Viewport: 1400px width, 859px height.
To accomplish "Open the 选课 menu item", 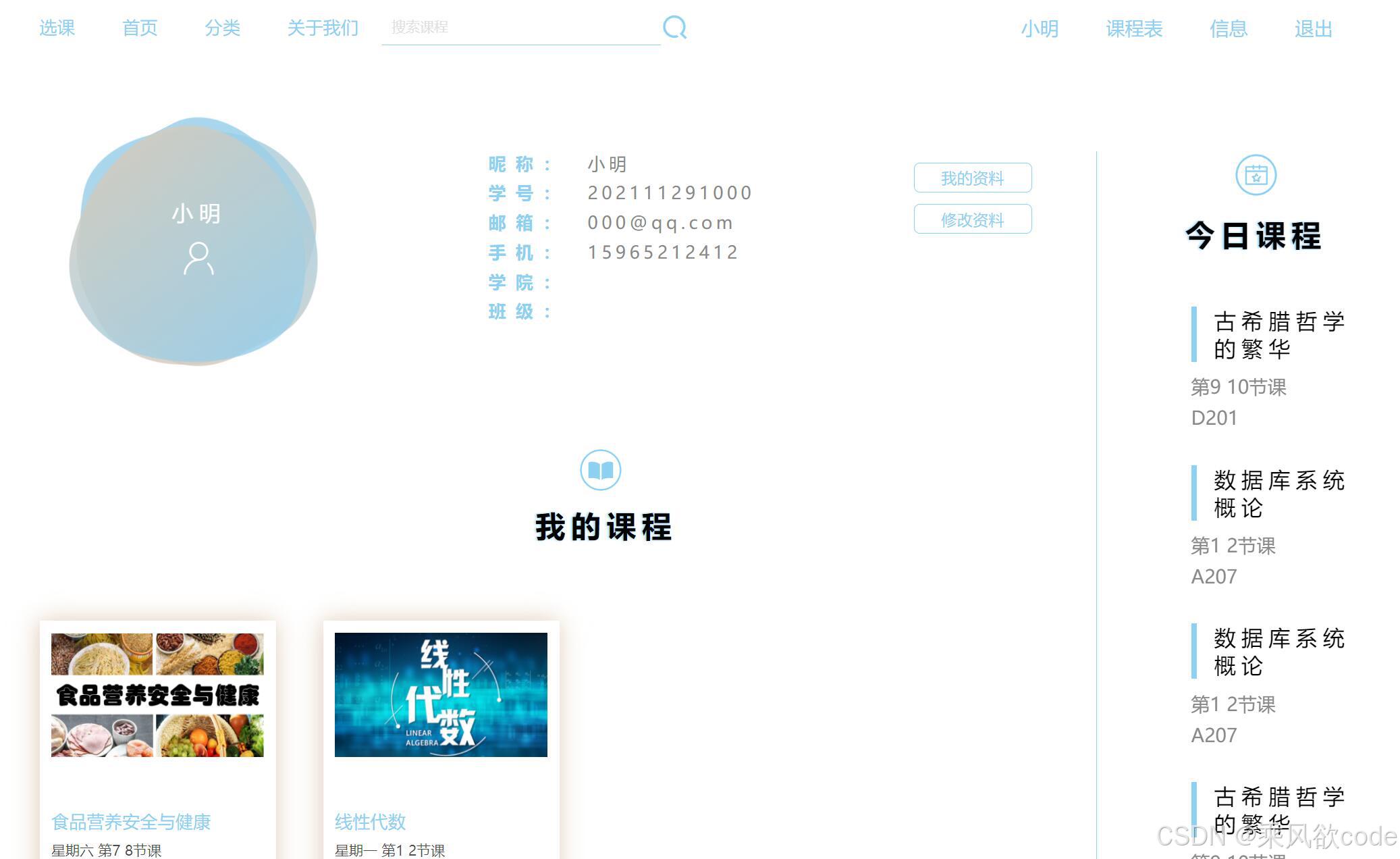I will 57,28.
